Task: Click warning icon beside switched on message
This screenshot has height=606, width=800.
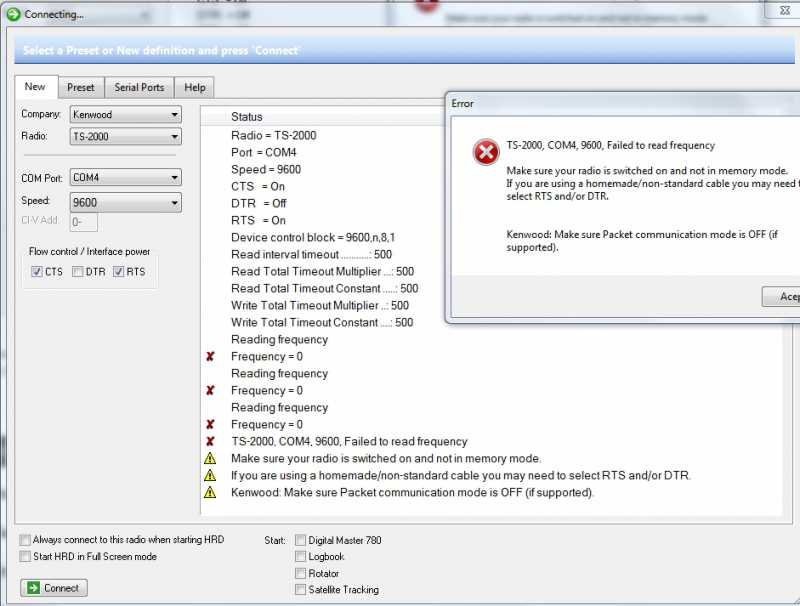Action: (x=210, y=459)
